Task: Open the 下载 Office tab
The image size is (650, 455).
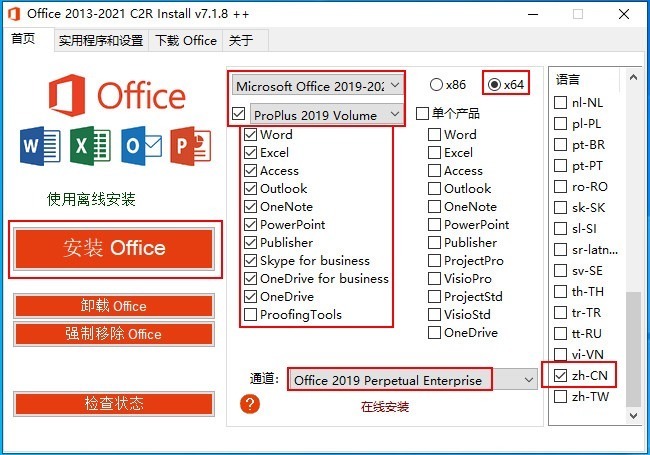Action: point(185,41)
